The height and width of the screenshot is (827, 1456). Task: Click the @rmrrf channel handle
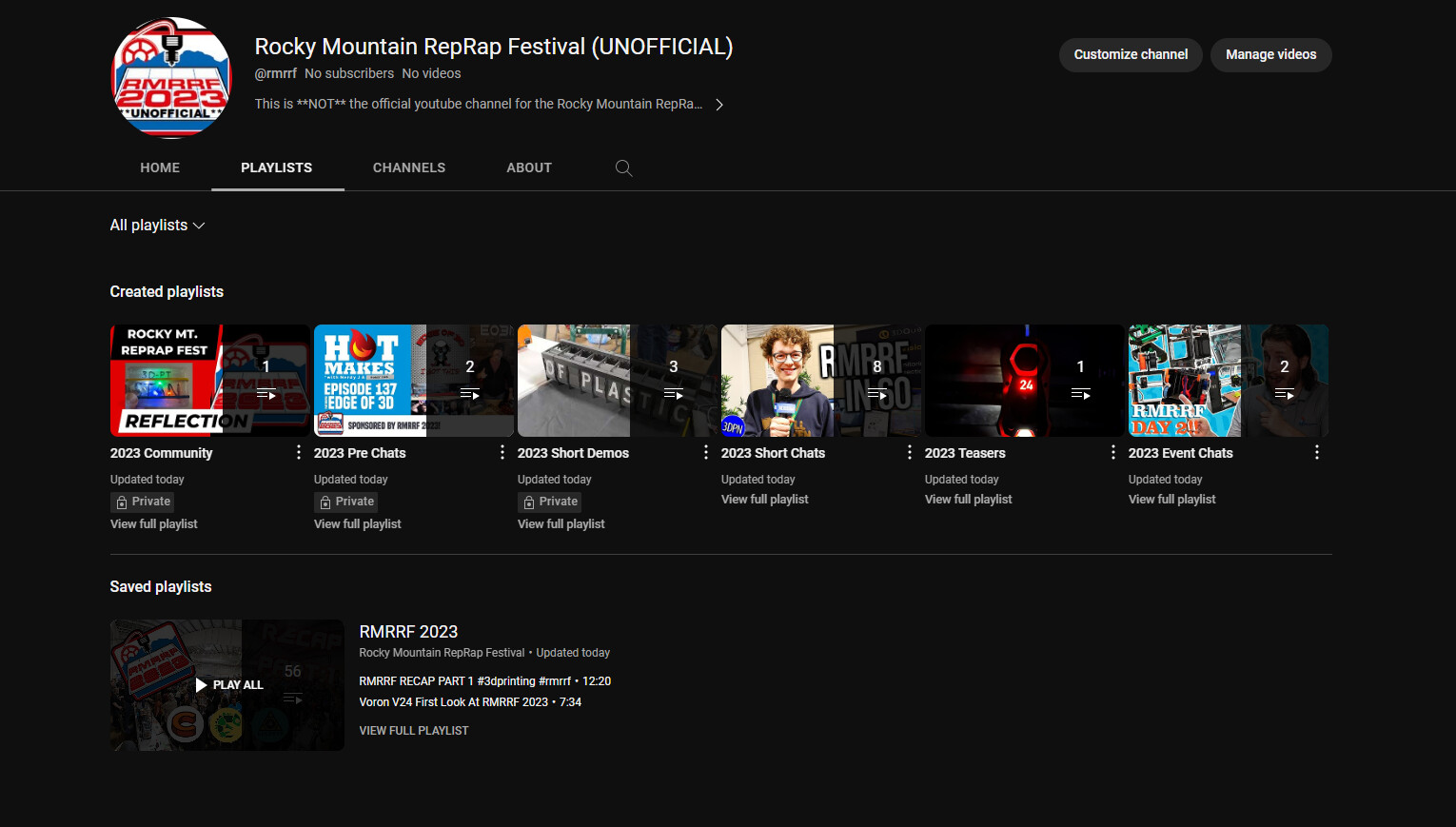click(276, 73)
